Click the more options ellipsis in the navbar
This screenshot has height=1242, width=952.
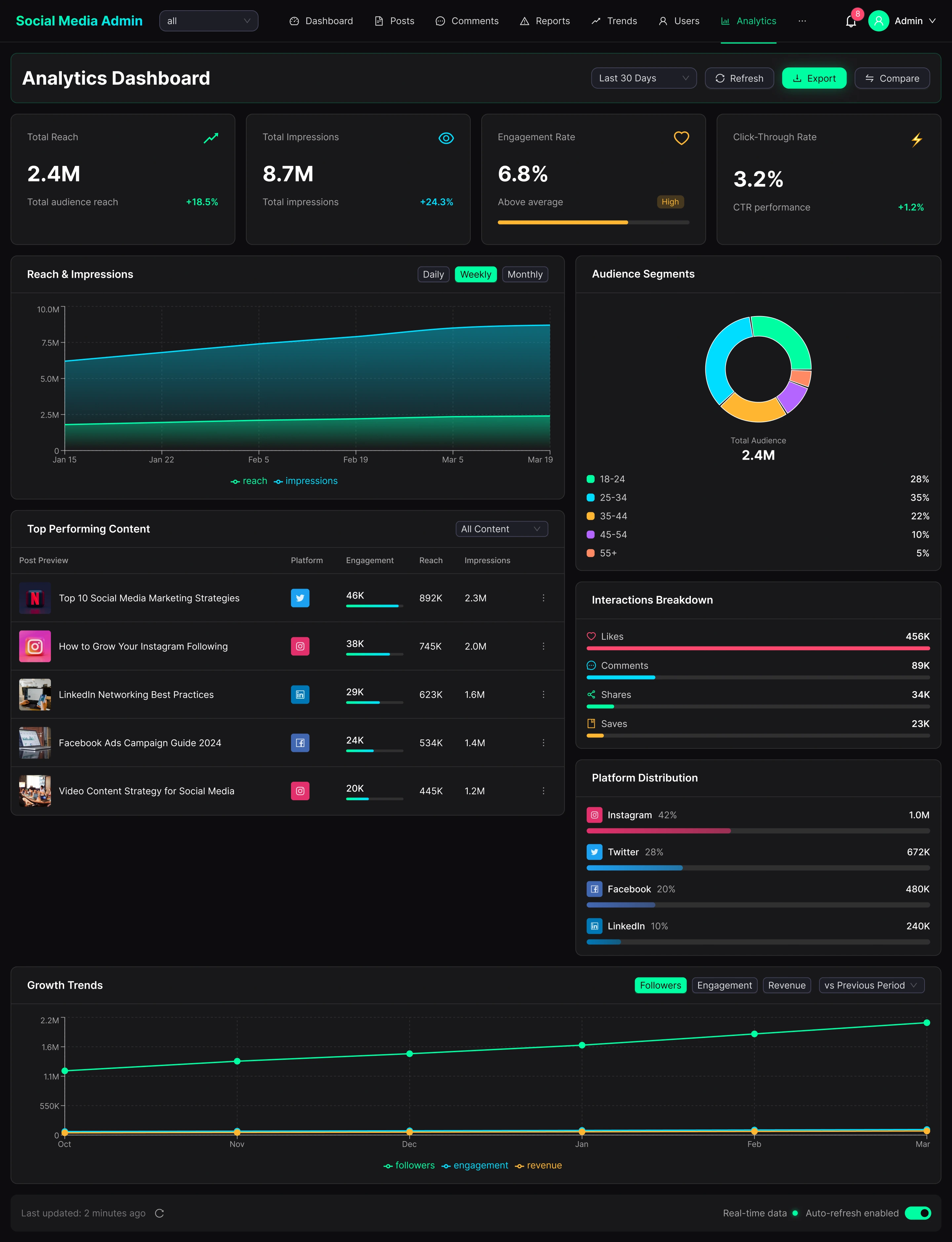tap(802, 21)
